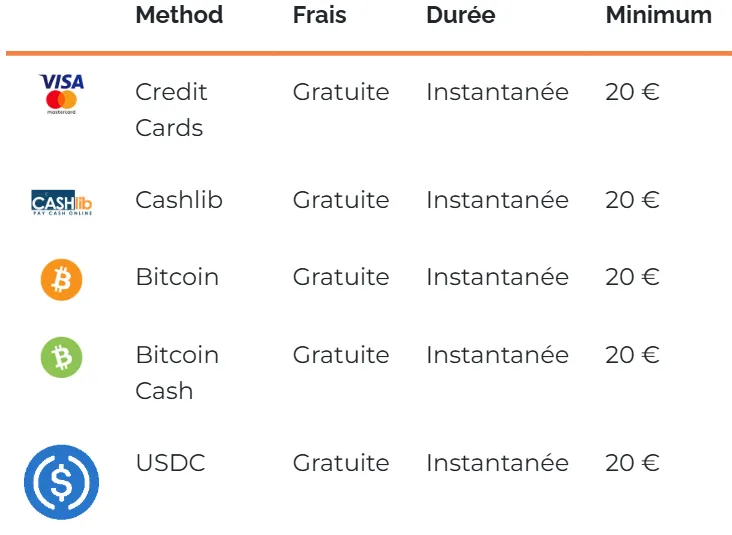Click Instantanée duration in Cashlib row

pos(497,200)
